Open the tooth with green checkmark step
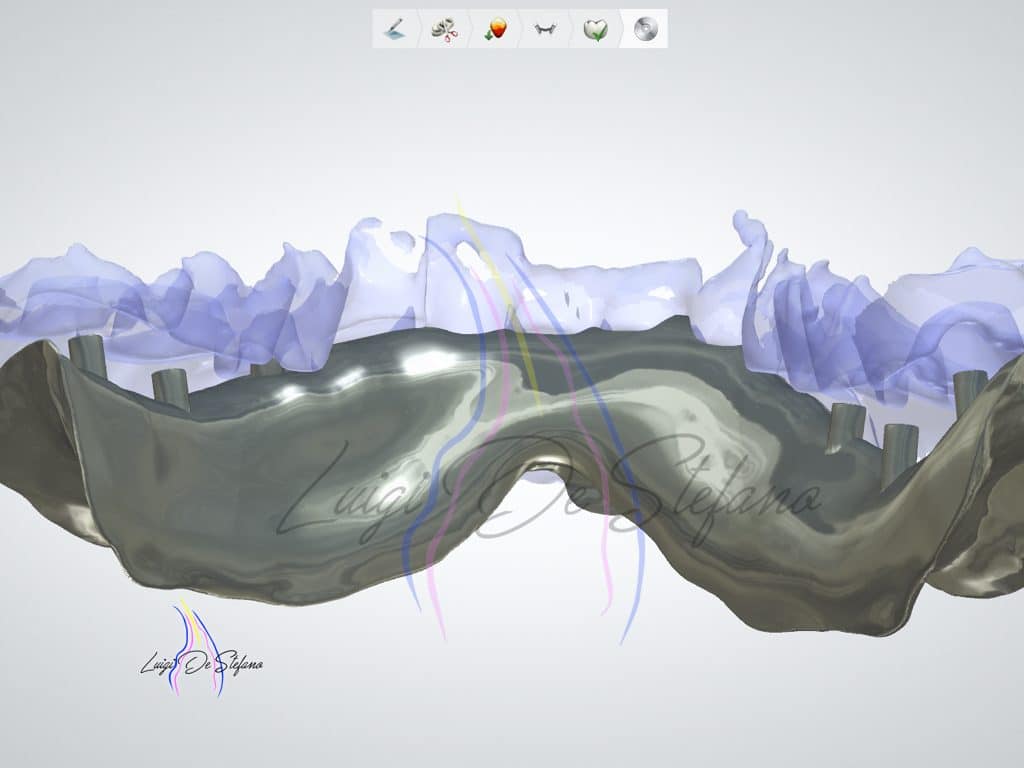1024x768 pixels. (596, 30)
